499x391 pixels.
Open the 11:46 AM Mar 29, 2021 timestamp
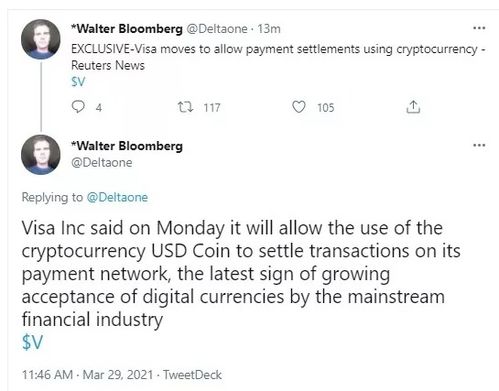pyautogui.click(x=87, y=375)
